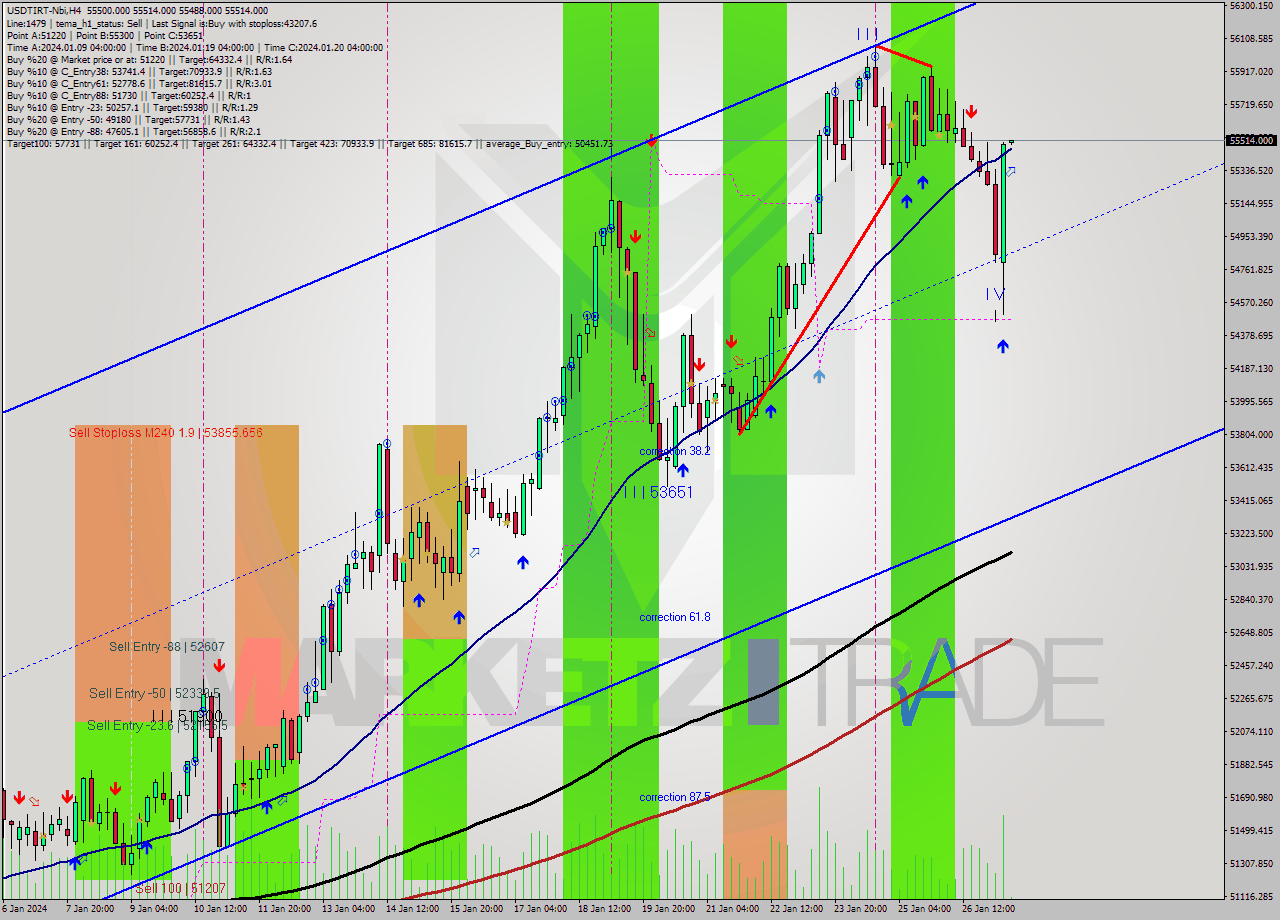Image resolution: width=1280 pixels, height=920 pixels.
Task: Click the 54953.390 price axis value
Action: click(x=1251, y=236)
